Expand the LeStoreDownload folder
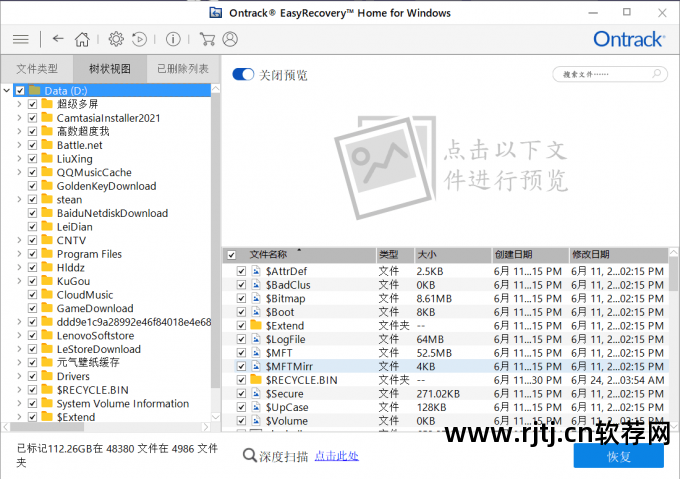The width and height of the screenshot is (680, 479). (19, 349)
